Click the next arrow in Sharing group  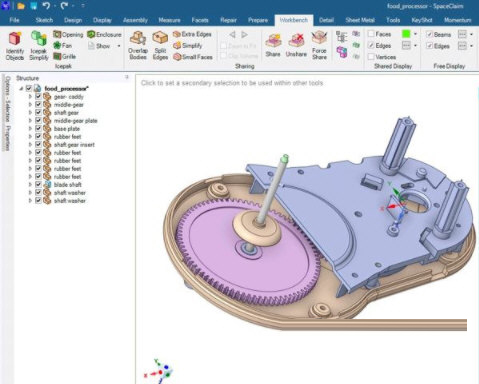244,35
